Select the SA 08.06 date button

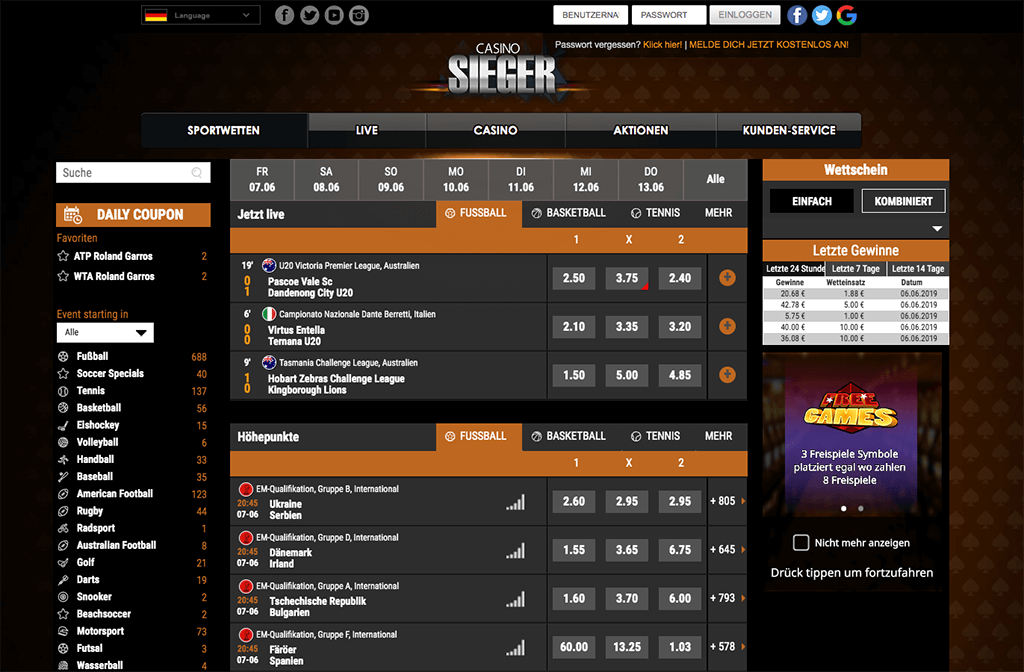(326, 180)
